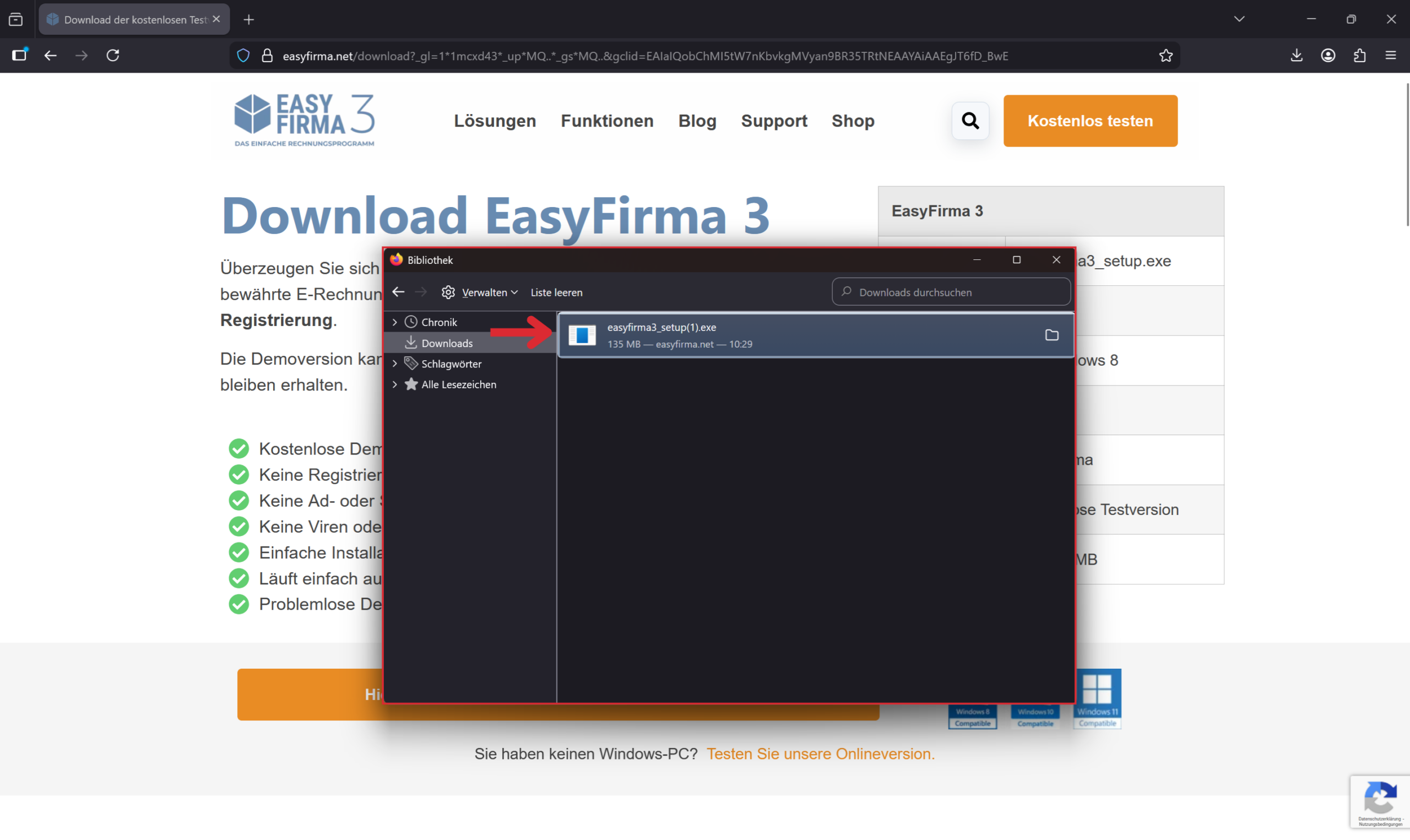Open Firefox application hamburger menu
1410x840 pixels.
[x=1391, y=56]
